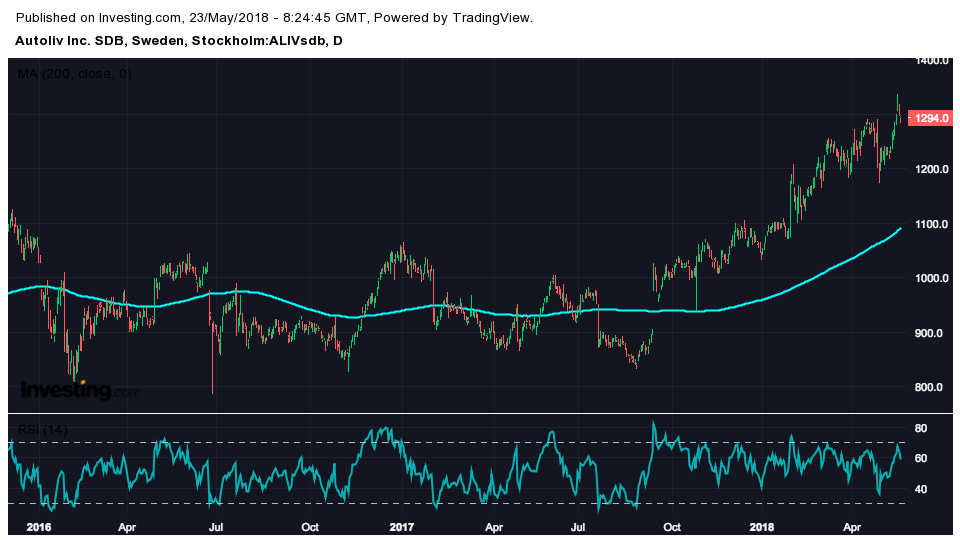Click the Jul label after 2016

(216, 527)
